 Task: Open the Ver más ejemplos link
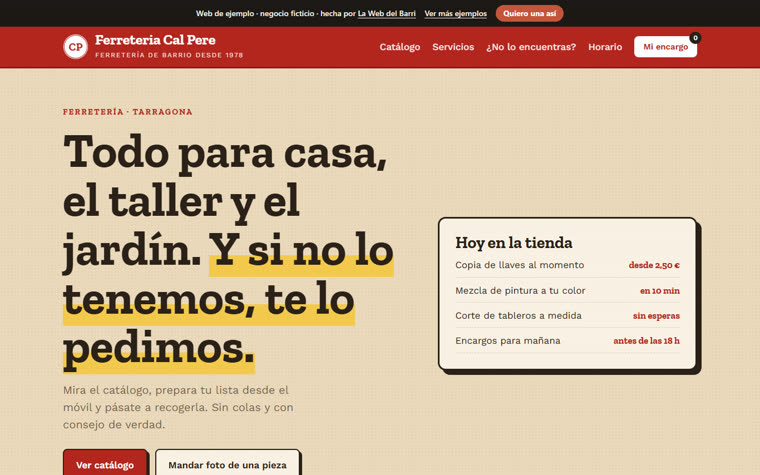(x=456, y=14)
